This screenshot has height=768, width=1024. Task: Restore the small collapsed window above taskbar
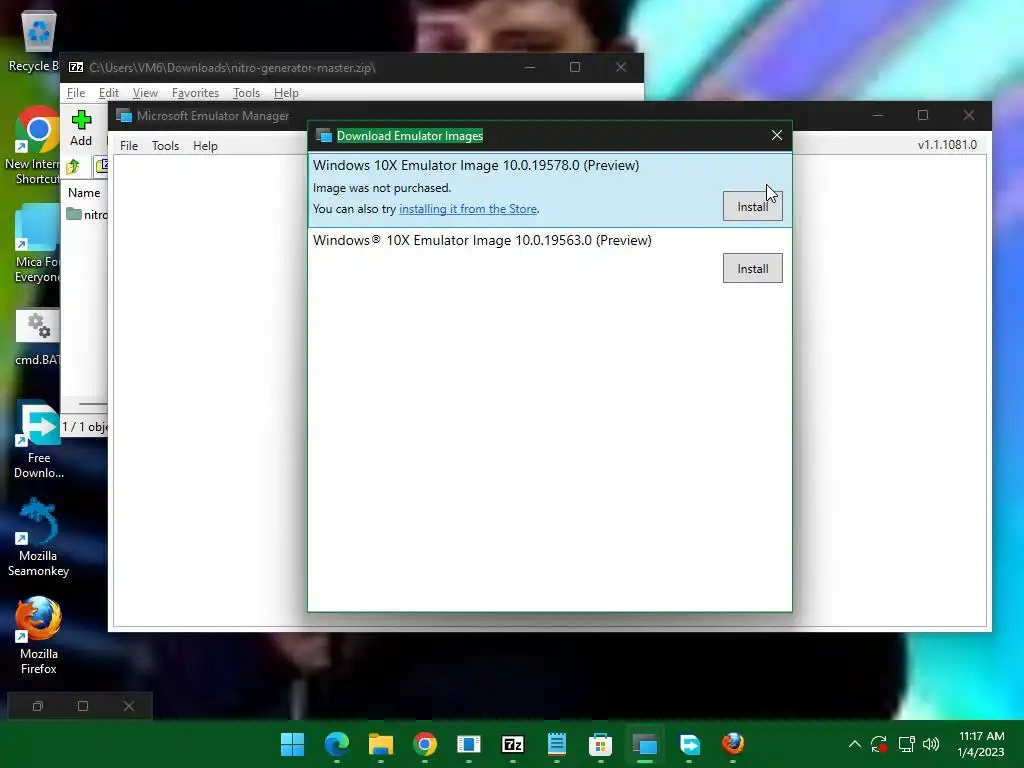[38, 706]
